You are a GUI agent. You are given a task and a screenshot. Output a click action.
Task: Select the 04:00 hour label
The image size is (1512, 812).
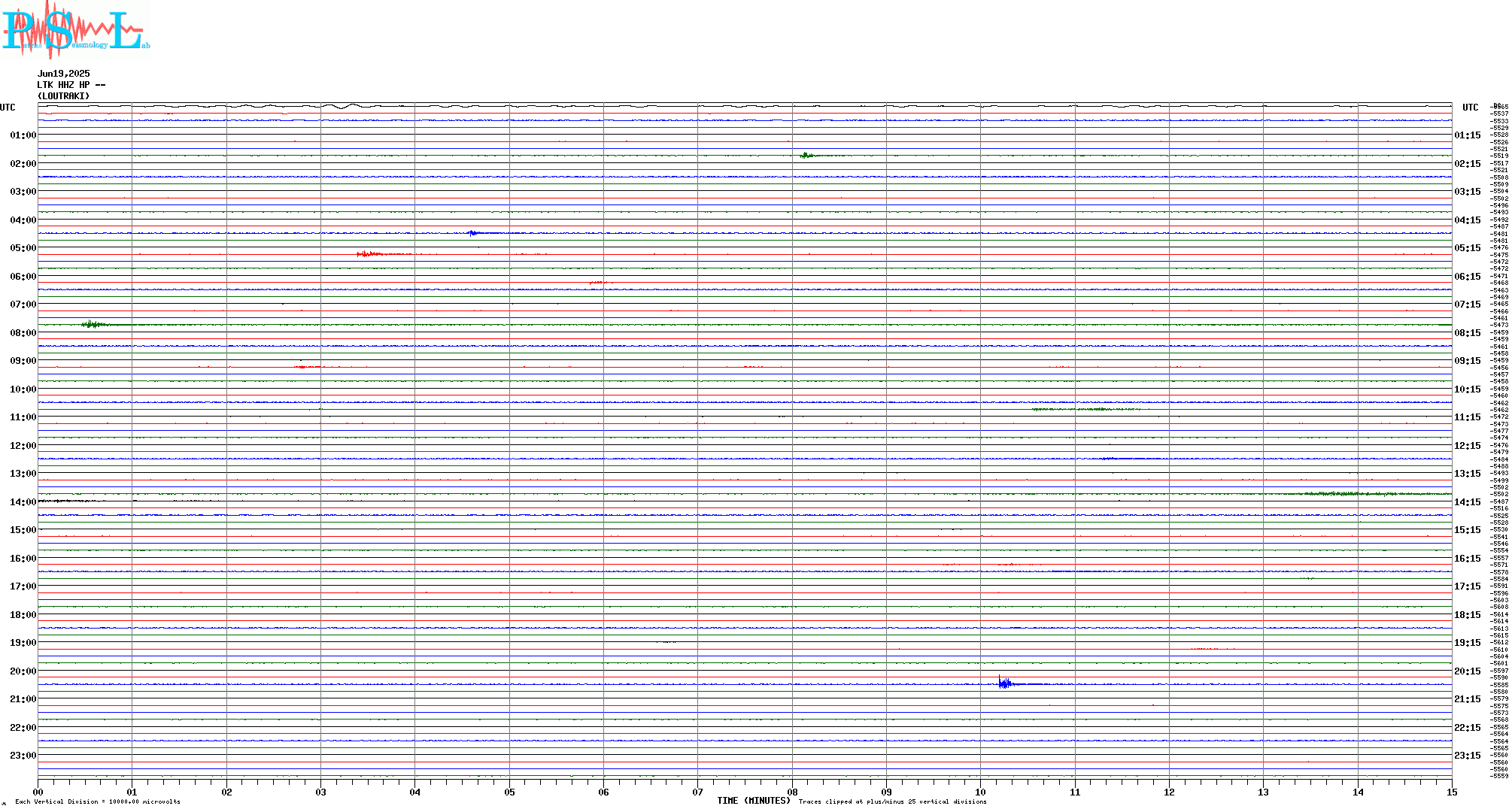(23, 220)
